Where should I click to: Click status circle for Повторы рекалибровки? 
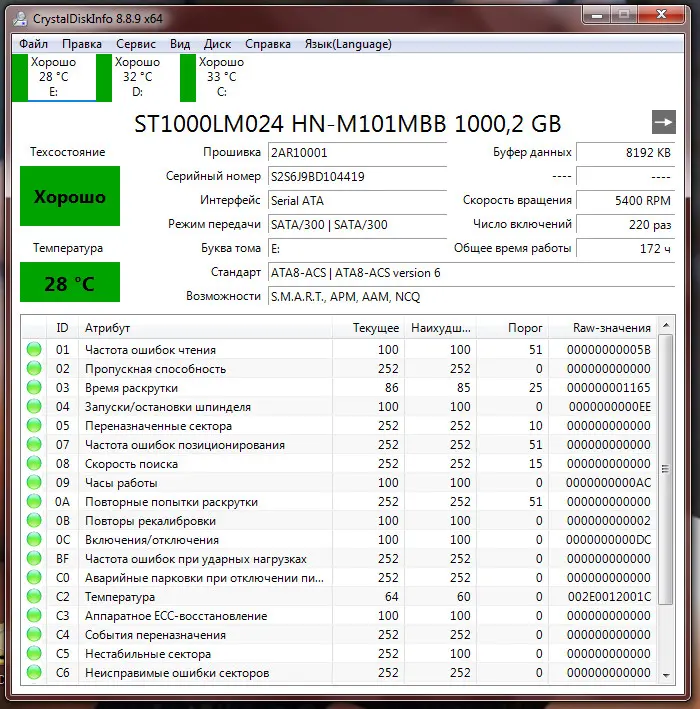click(x=34, y=520)
